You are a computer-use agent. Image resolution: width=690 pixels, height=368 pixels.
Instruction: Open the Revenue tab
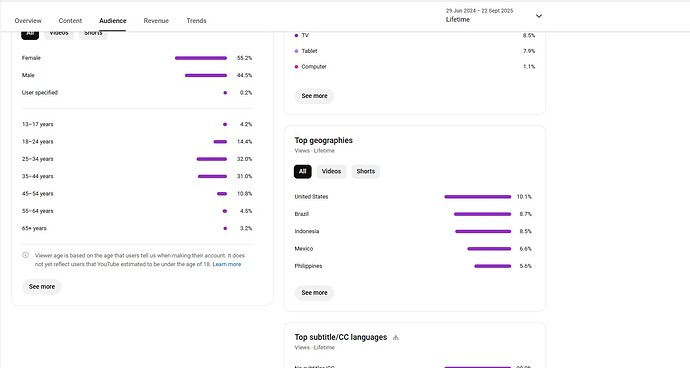click(x=156, y=21)
